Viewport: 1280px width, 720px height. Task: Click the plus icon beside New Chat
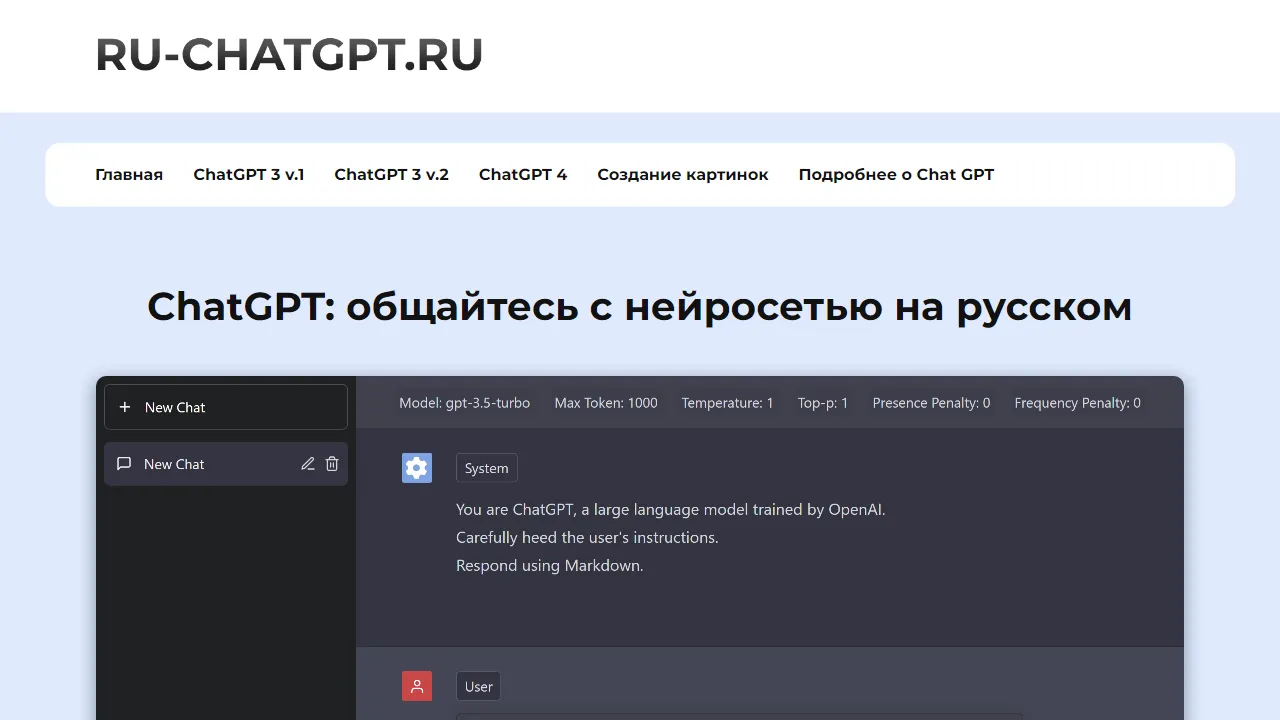coord(125,407)
